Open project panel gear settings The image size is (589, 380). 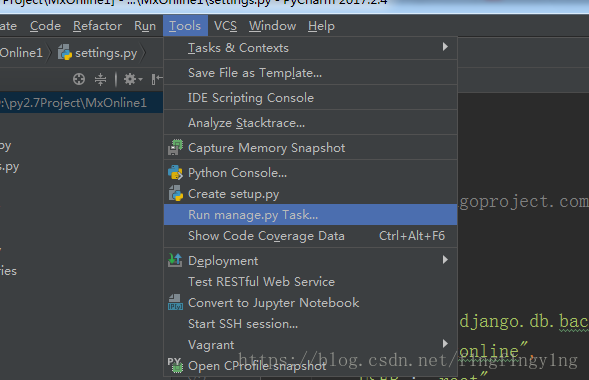click(133, 79)
